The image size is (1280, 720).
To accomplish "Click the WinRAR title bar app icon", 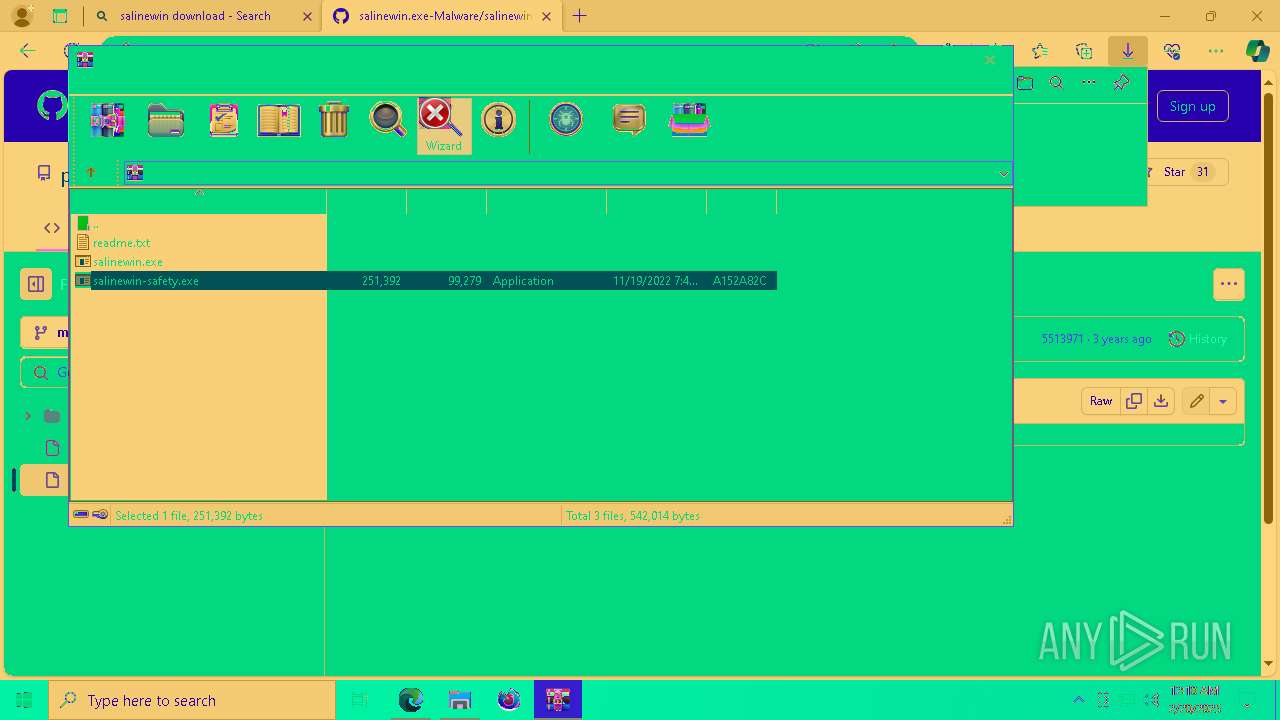I will coord(85,60).
